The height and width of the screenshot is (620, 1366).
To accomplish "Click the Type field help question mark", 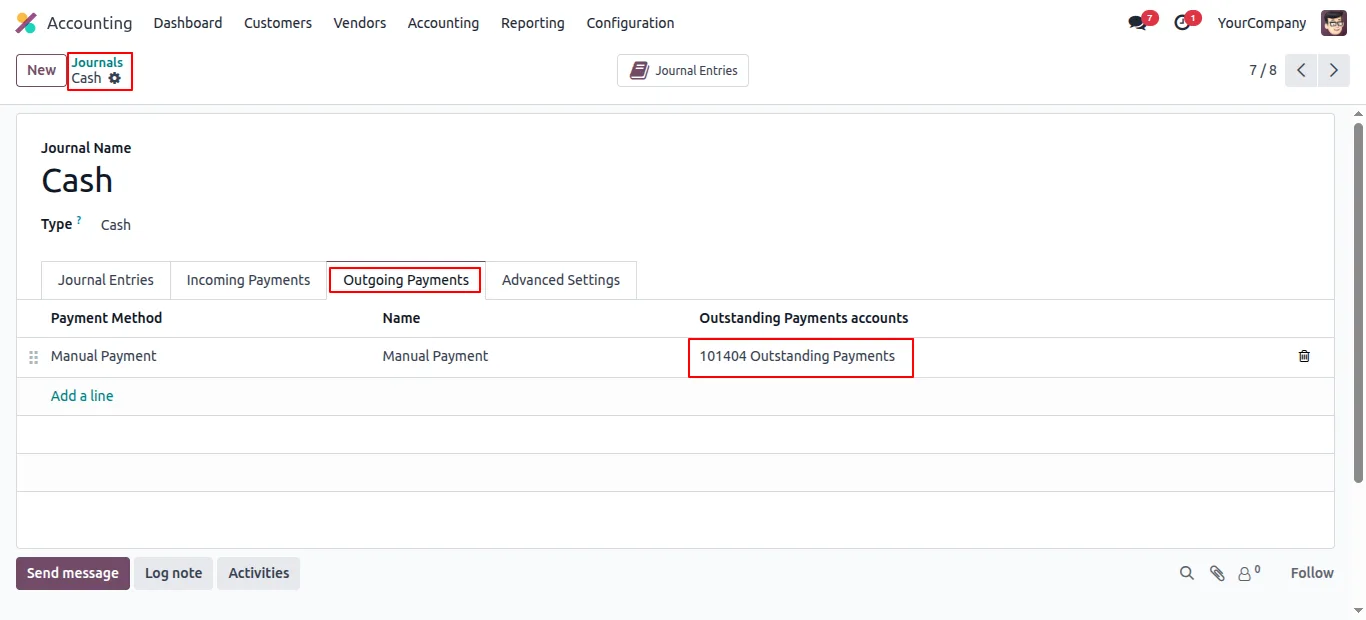I will click(79, 220).
